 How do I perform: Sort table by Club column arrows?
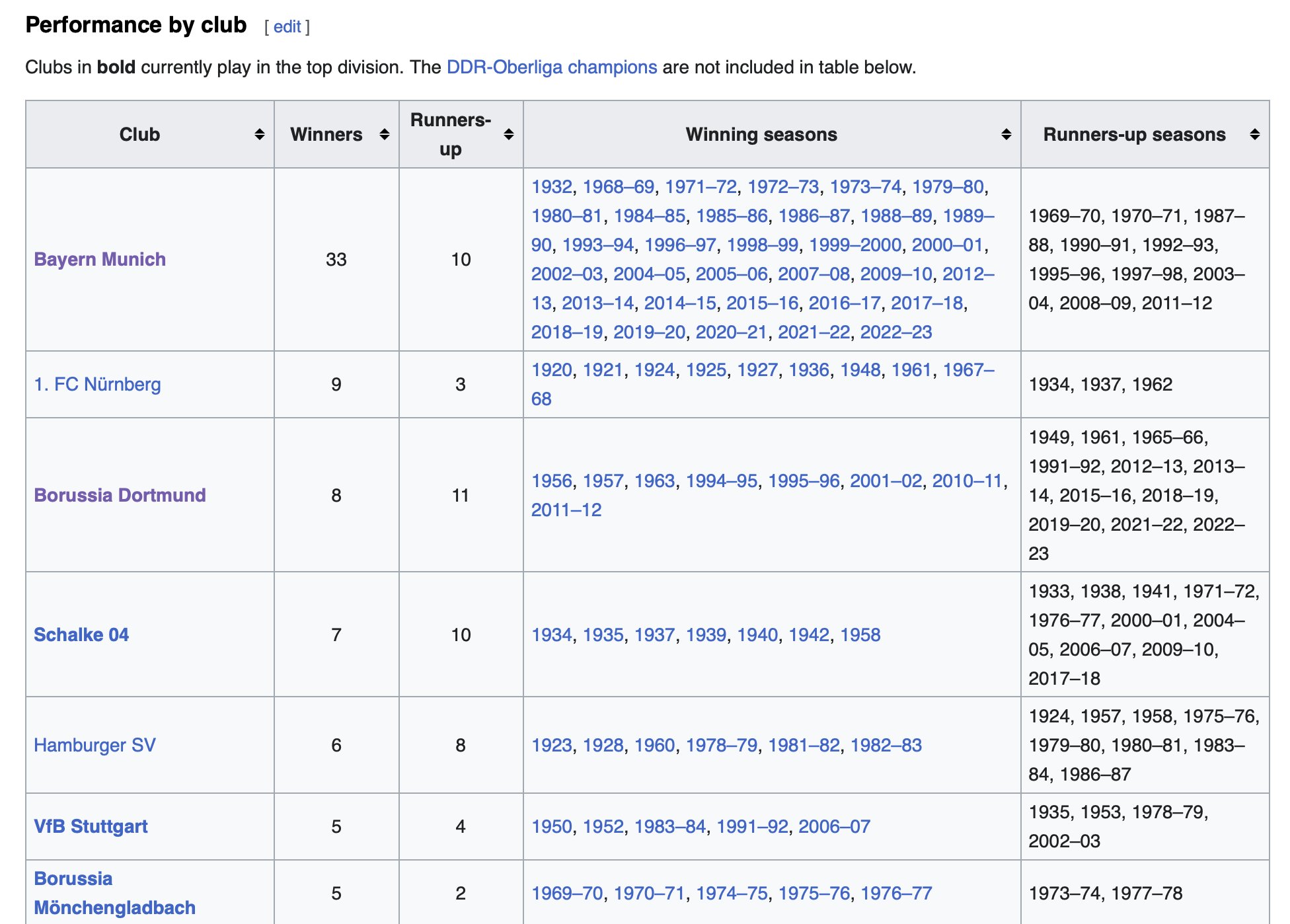[260, 134]
